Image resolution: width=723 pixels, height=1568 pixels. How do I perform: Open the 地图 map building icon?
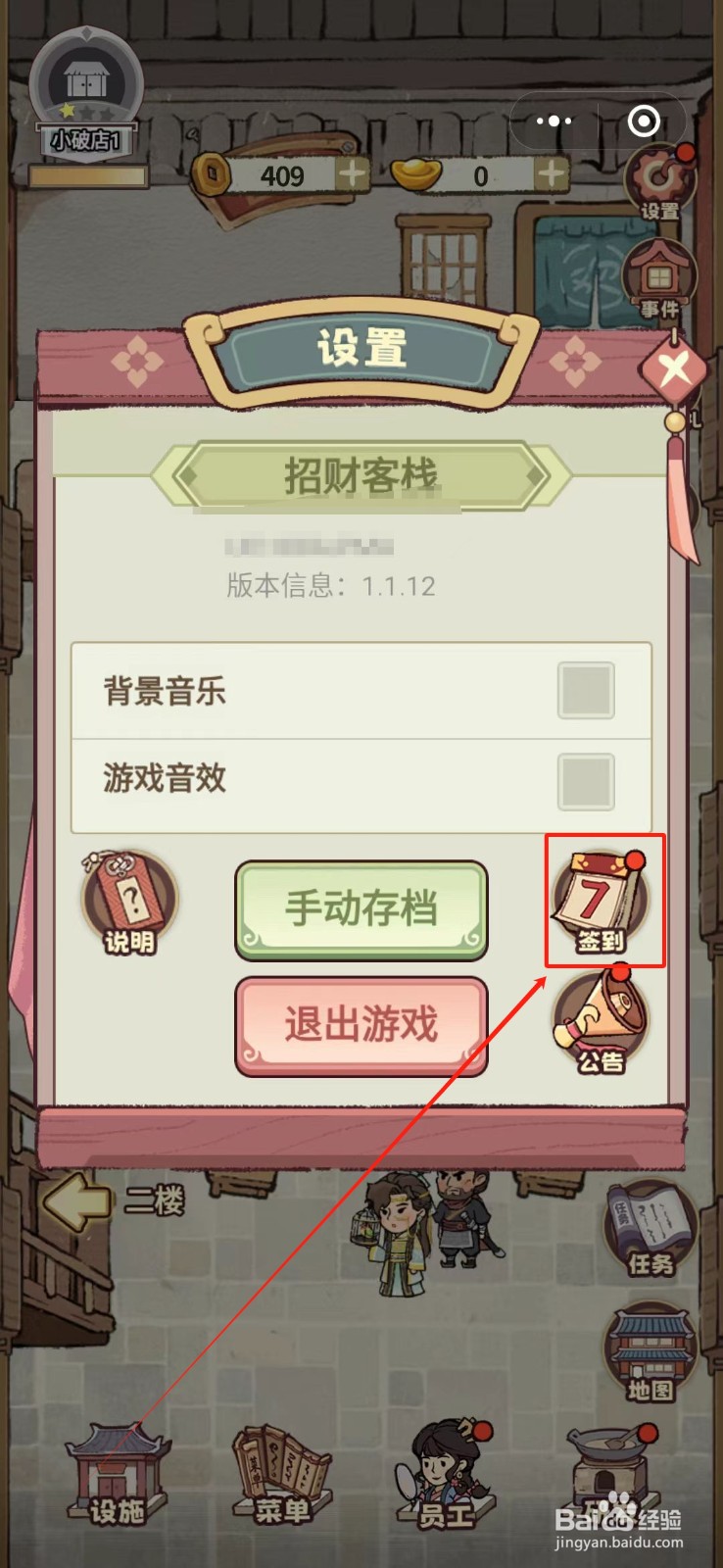(x=651, y=1353)
